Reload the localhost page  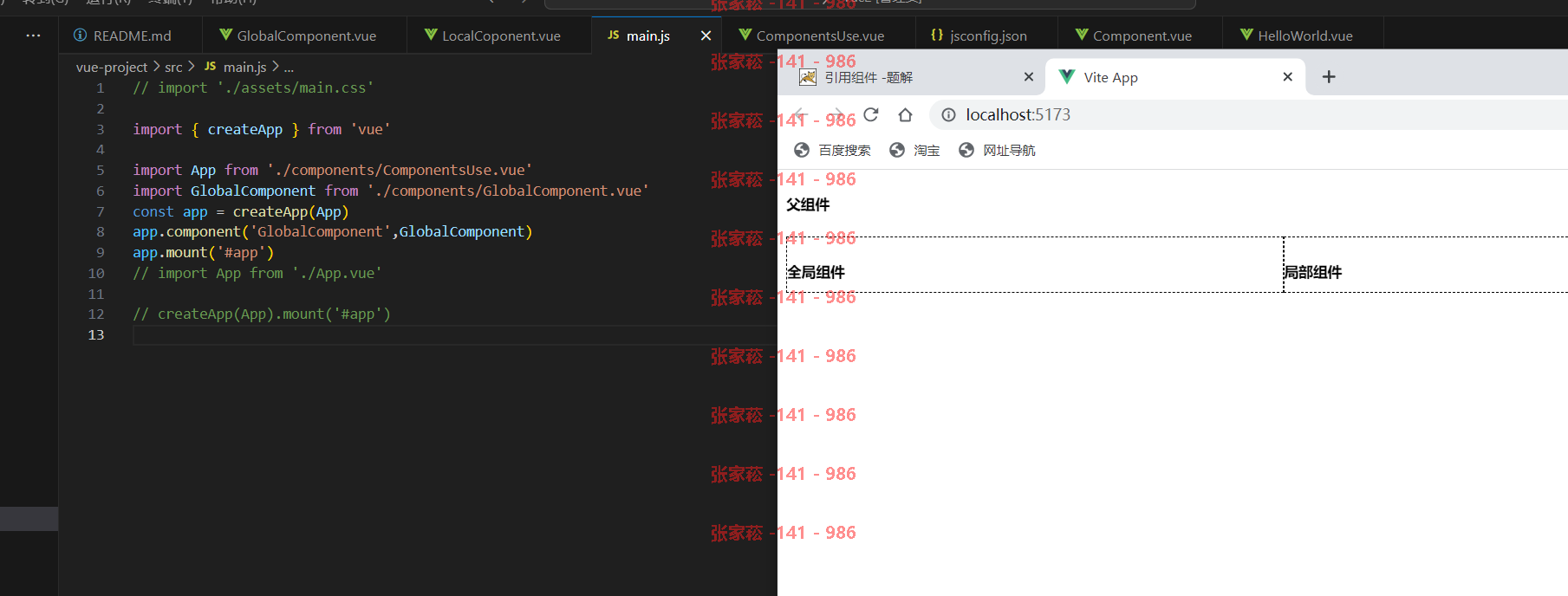tap(871, 114)
